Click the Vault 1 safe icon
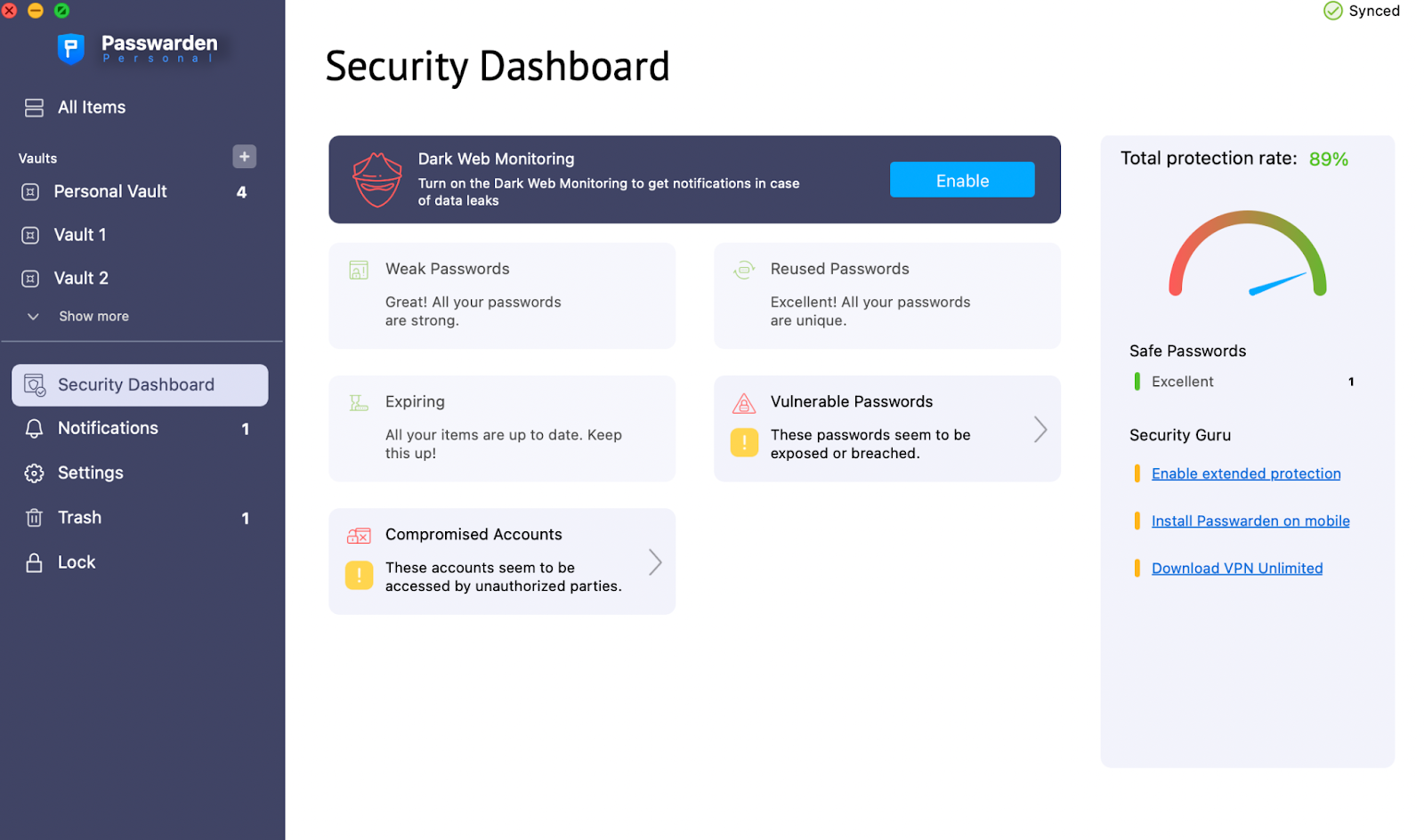 click(x=30, y=236)
